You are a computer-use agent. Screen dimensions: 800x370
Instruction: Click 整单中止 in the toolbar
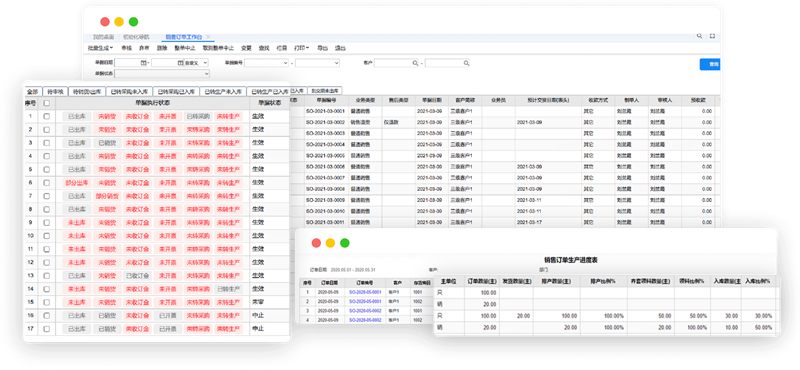(x=185, y=48)
